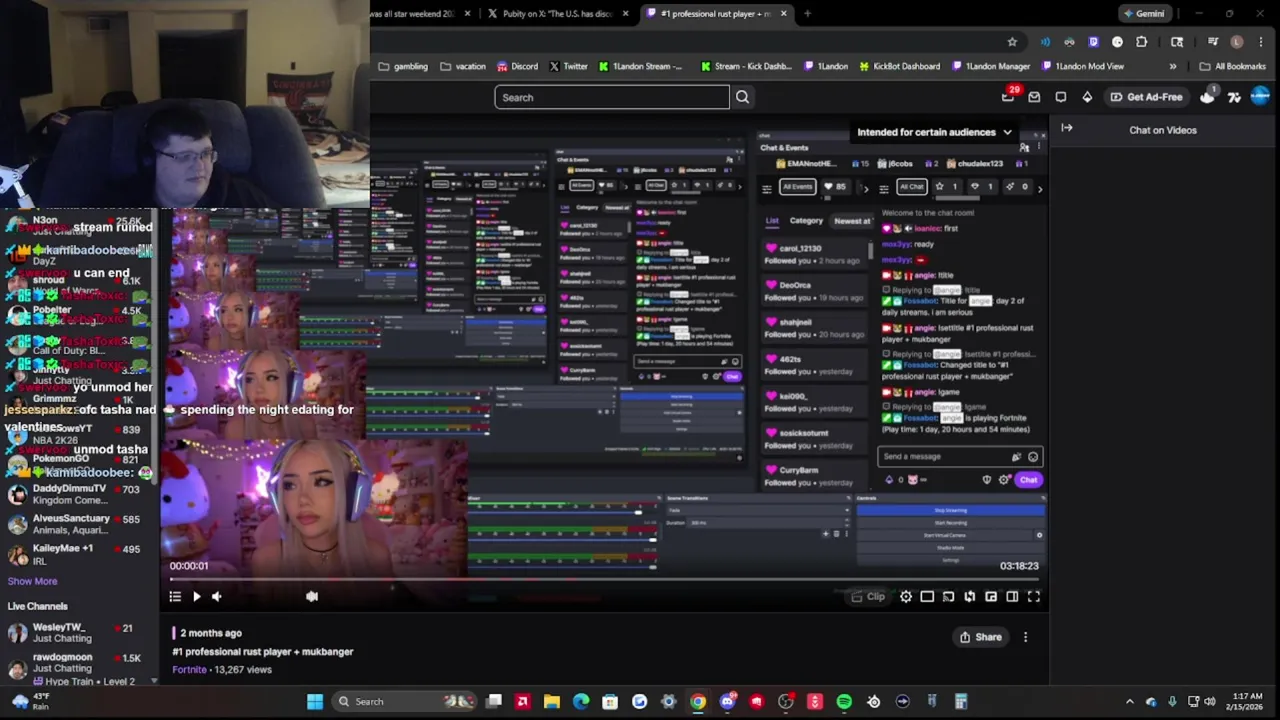Open the Stream - Kick Dashboard bookmark
The image size is (1280, 720).
pos(747,67)
